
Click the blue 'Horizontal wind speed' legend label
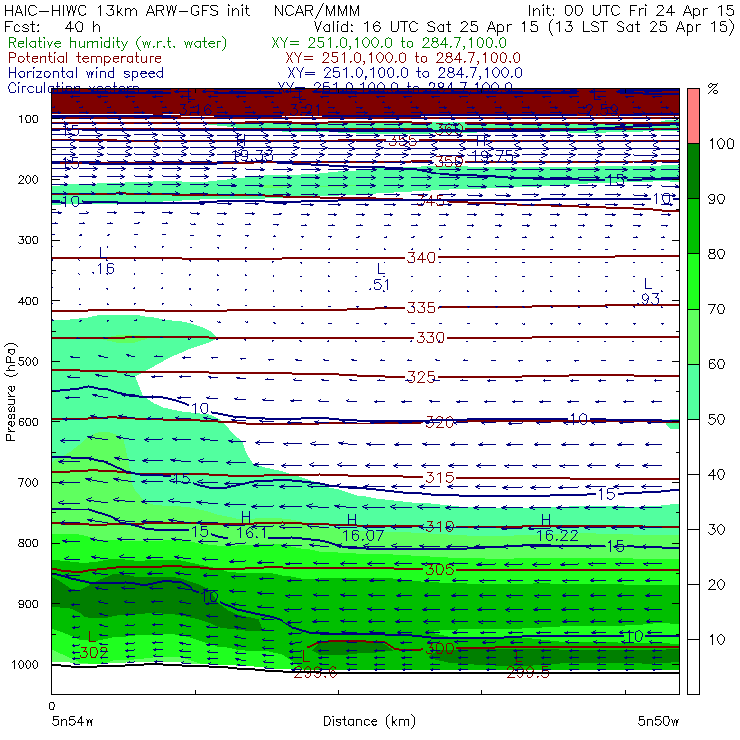[86, 73]
